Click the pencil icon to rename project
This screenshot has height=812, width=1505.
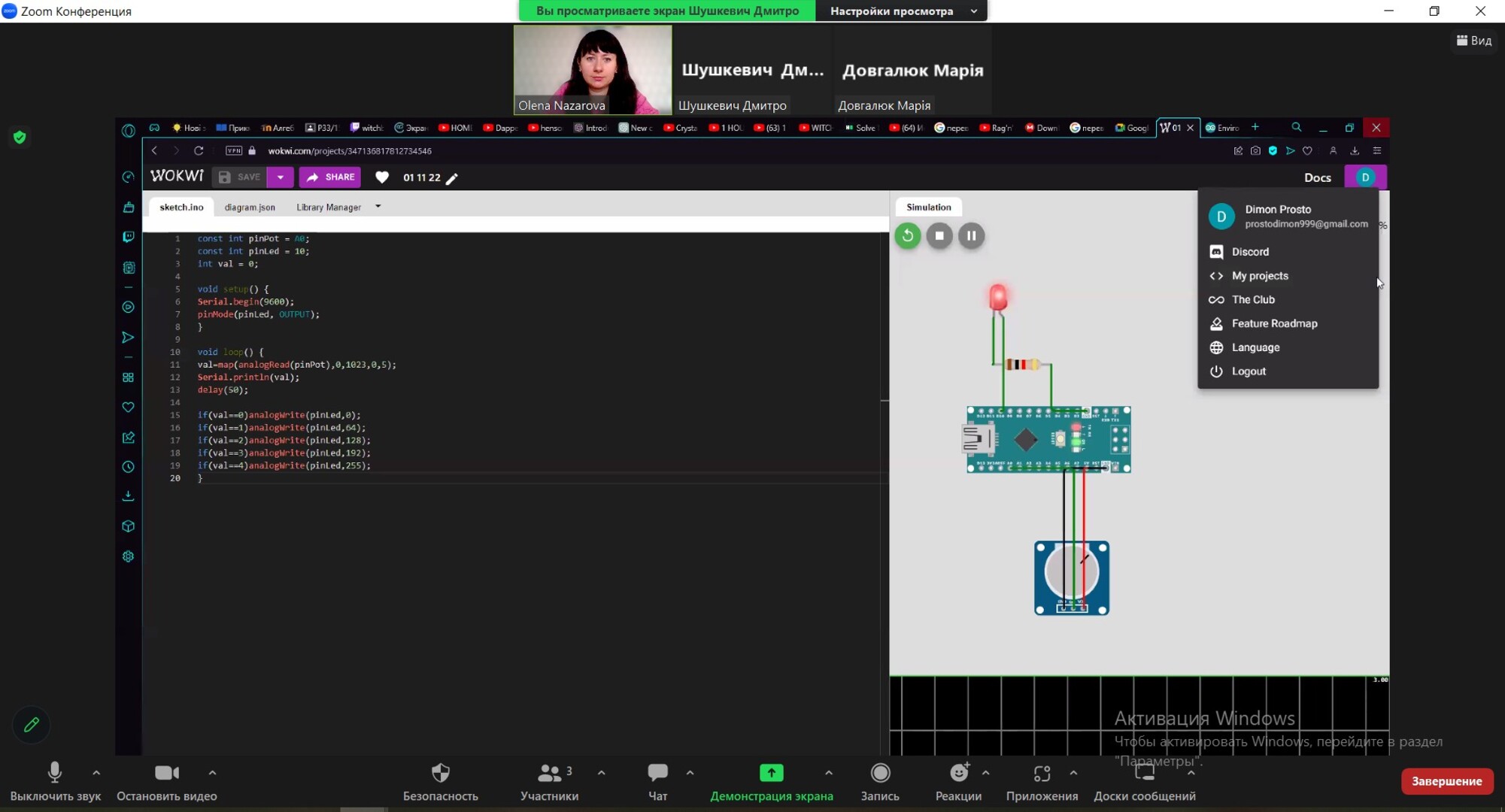pyautogui.click(x=452, y=178)
